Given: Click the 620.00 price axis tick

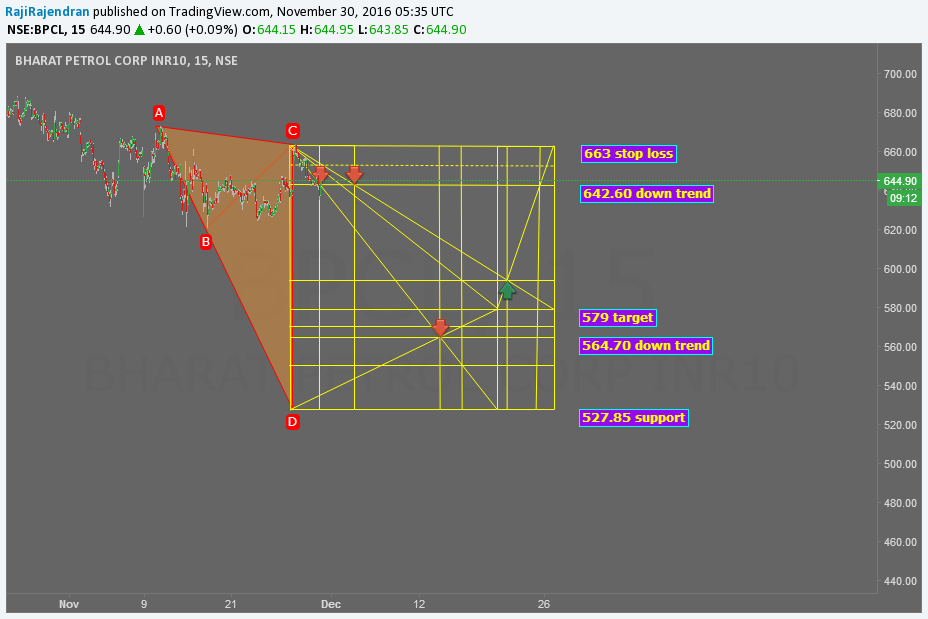Looking at the screenshot, I should [x=900, y=230].
